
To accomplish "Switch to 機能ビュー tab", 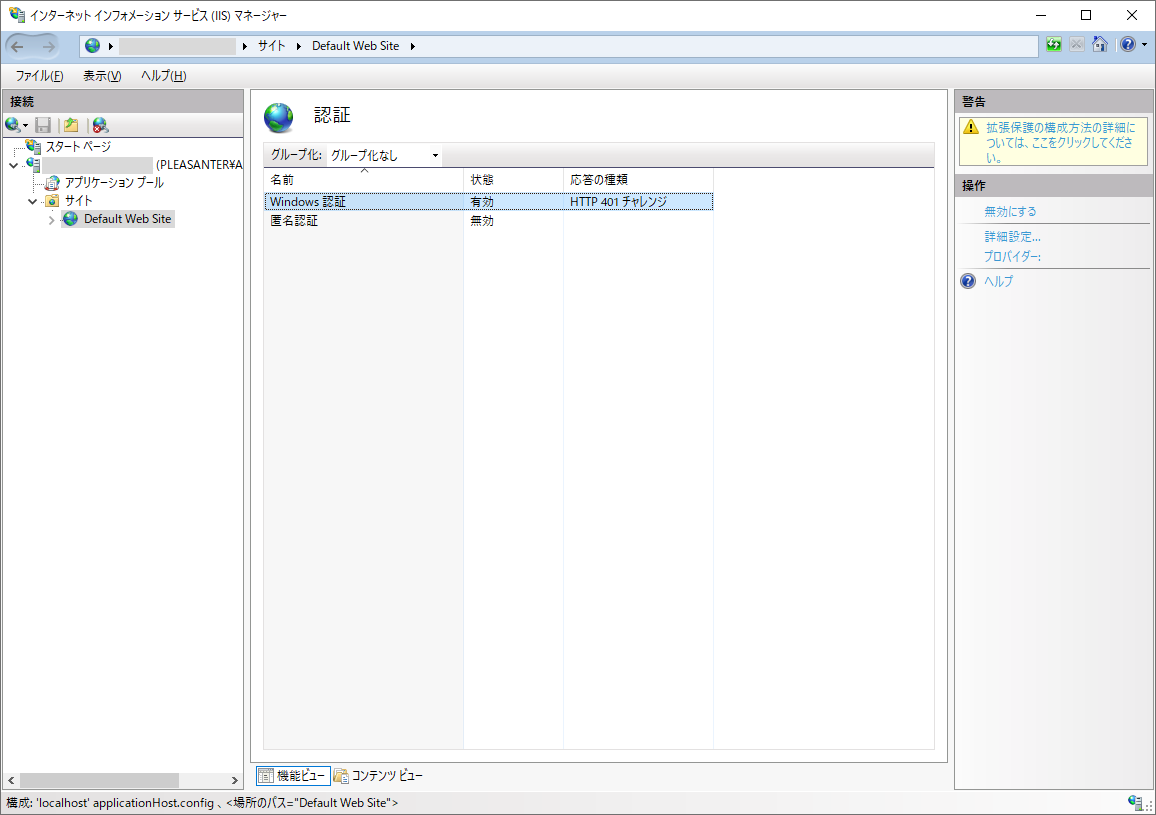I will click(x=293, y=776).
